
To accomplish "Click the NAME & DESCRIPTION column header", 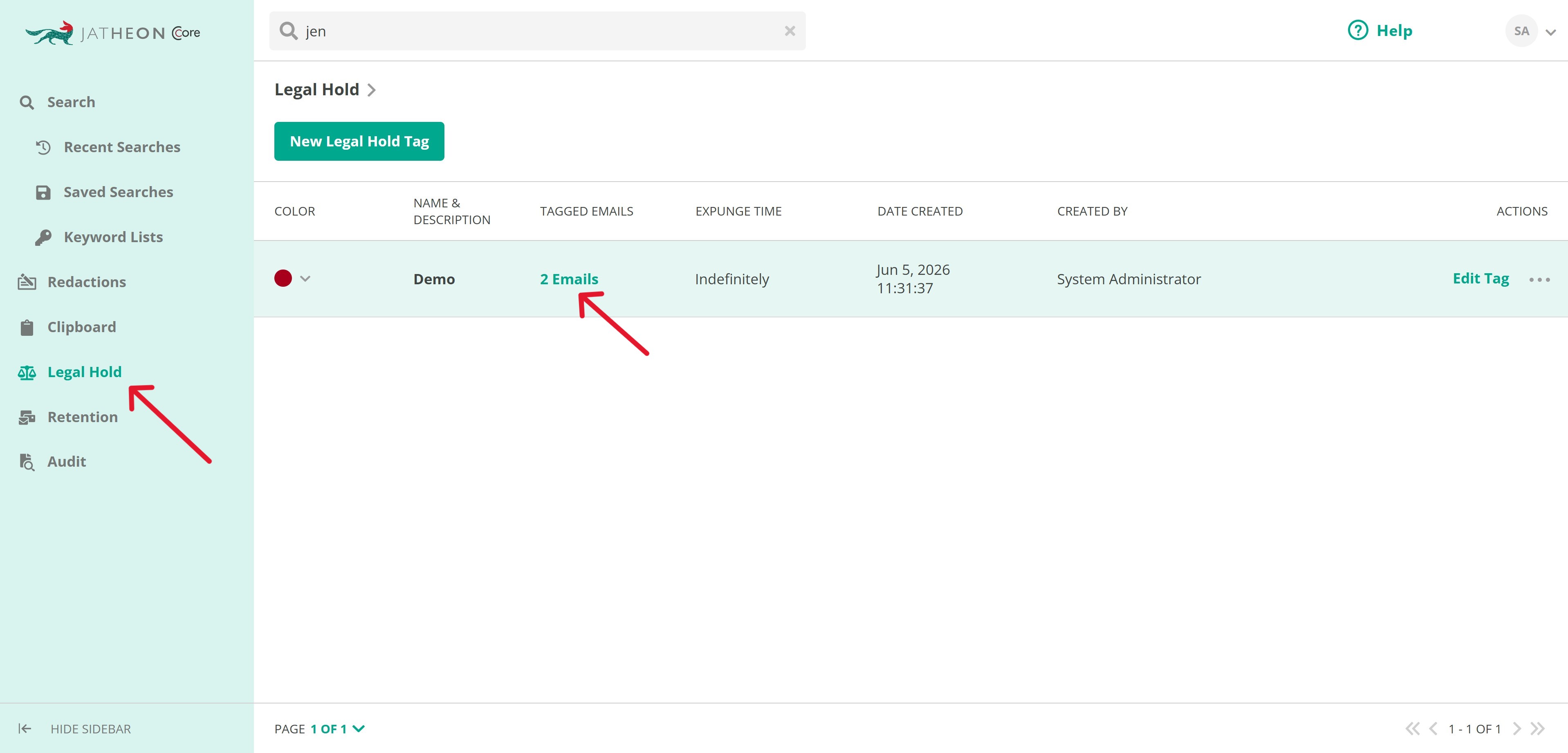I will pyautogui.click(x=452, y=211).
